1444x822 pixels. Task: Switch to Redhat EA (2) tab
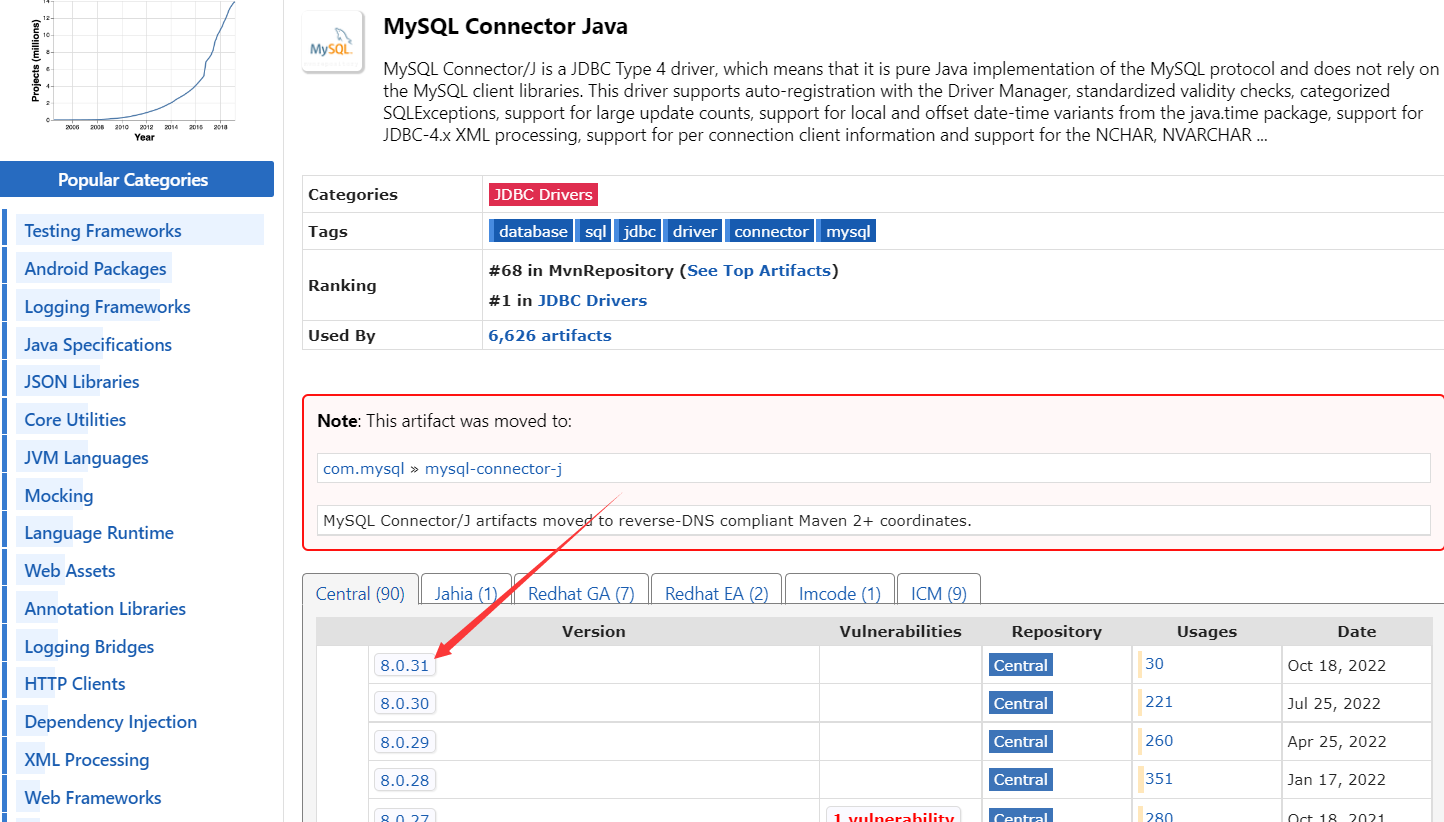click(x=717, y=594)
